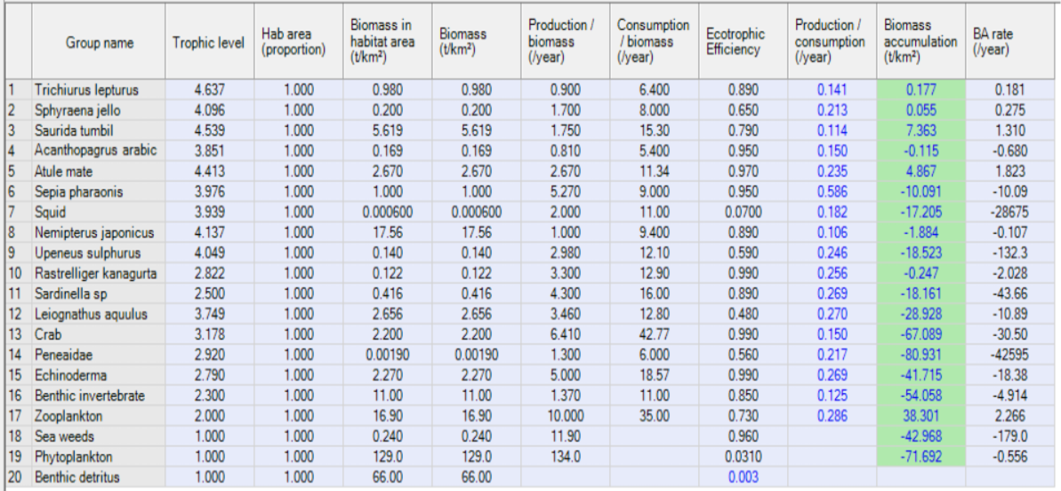Click Phytoplankton production/biomass value 134.0

[x=565, y=457]
